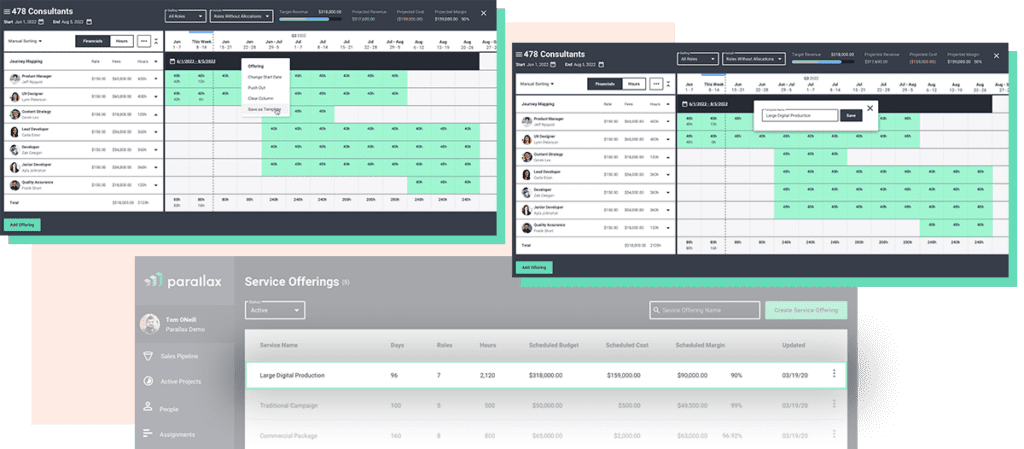The height and width of the screenshot is (449, 1024).
Task: Click Create Service Offering button
Action: [x=806, y=310]
